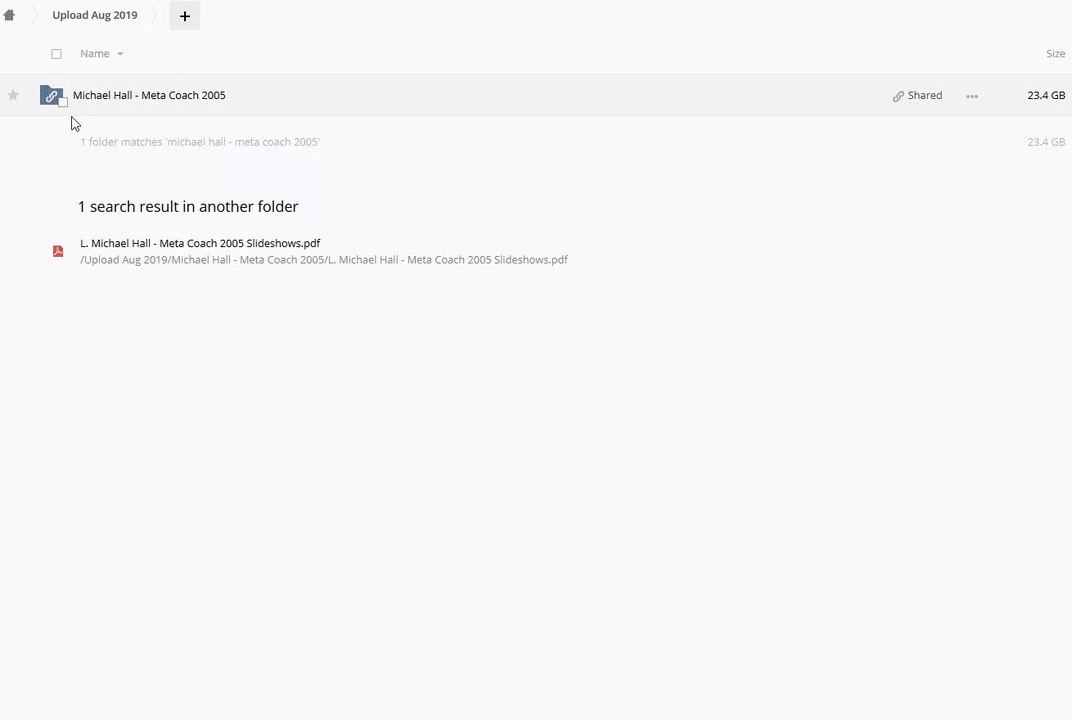This screenshot has width=1072, height=720.
Task: Tick the select all files checkbox
Action: pyautogui.click(x=56, y=54)
